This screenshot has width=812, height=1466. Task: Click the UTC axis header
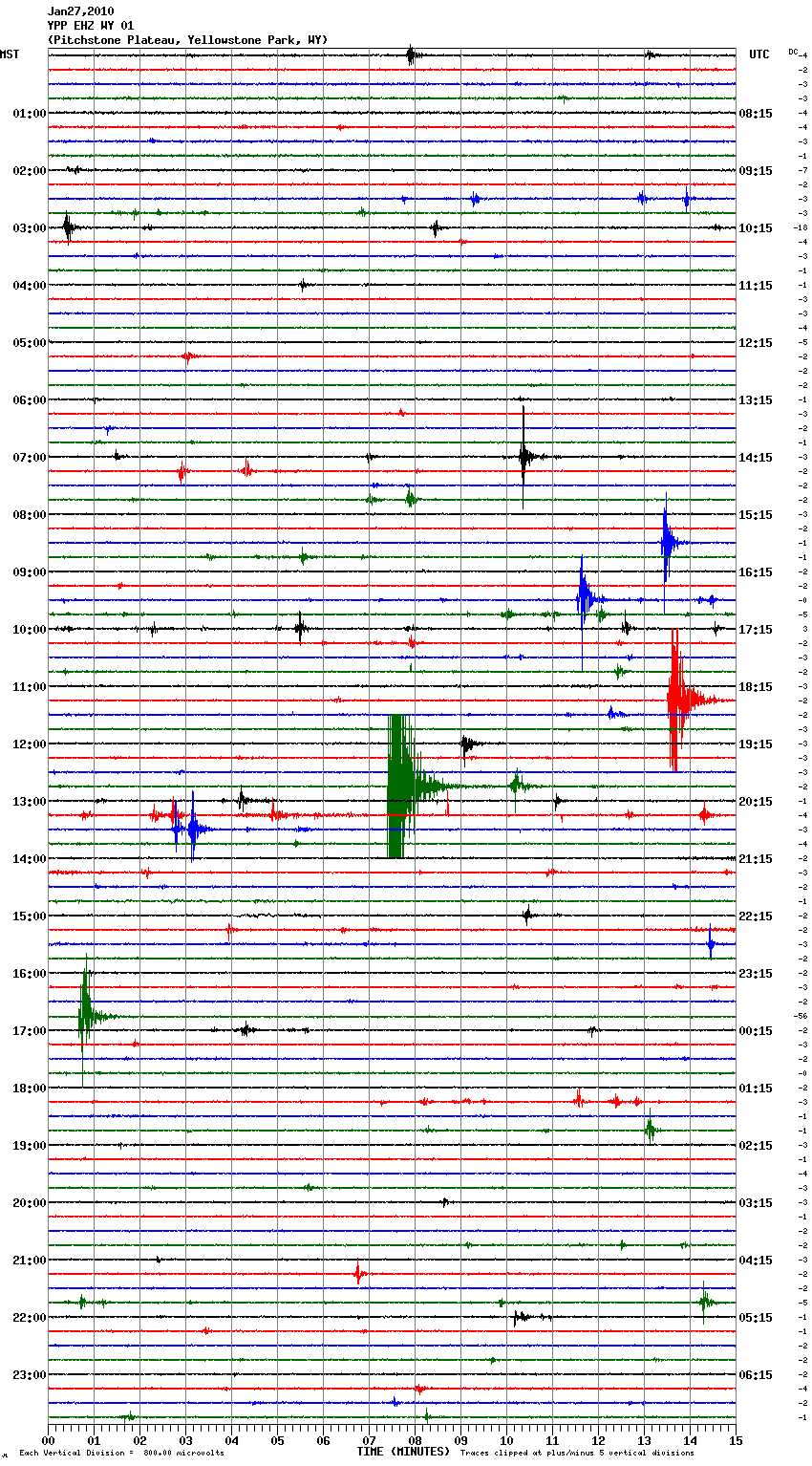(759, 54)
